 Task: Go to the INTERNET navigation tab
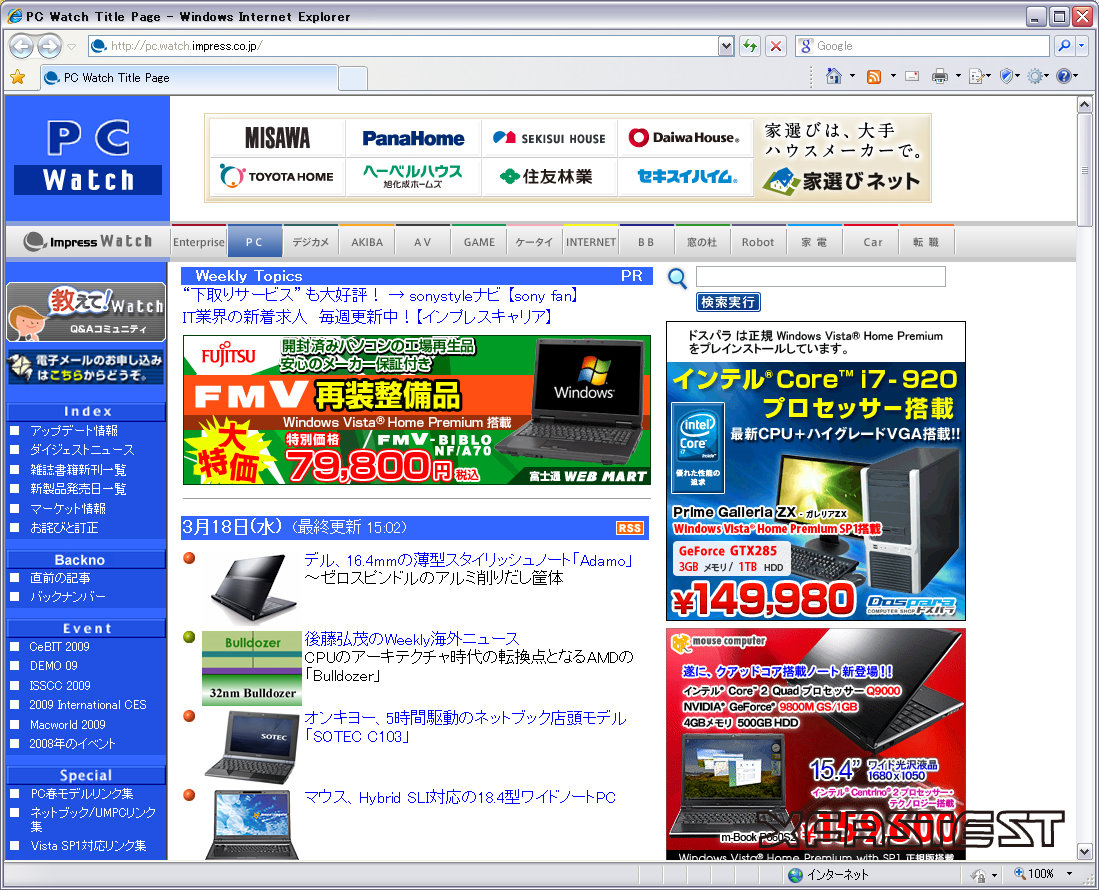[591, 242]
